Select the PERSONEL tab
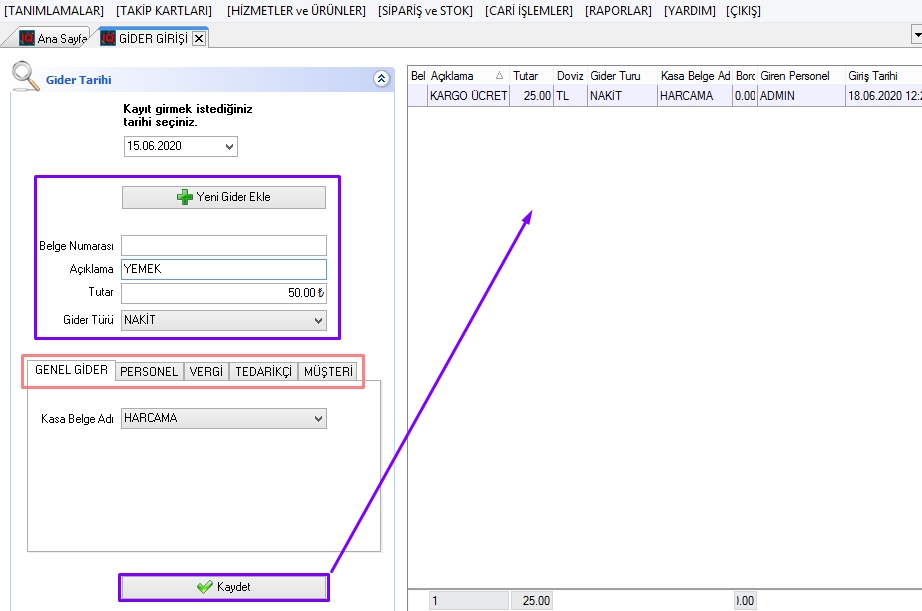 (x=149, y=371)
